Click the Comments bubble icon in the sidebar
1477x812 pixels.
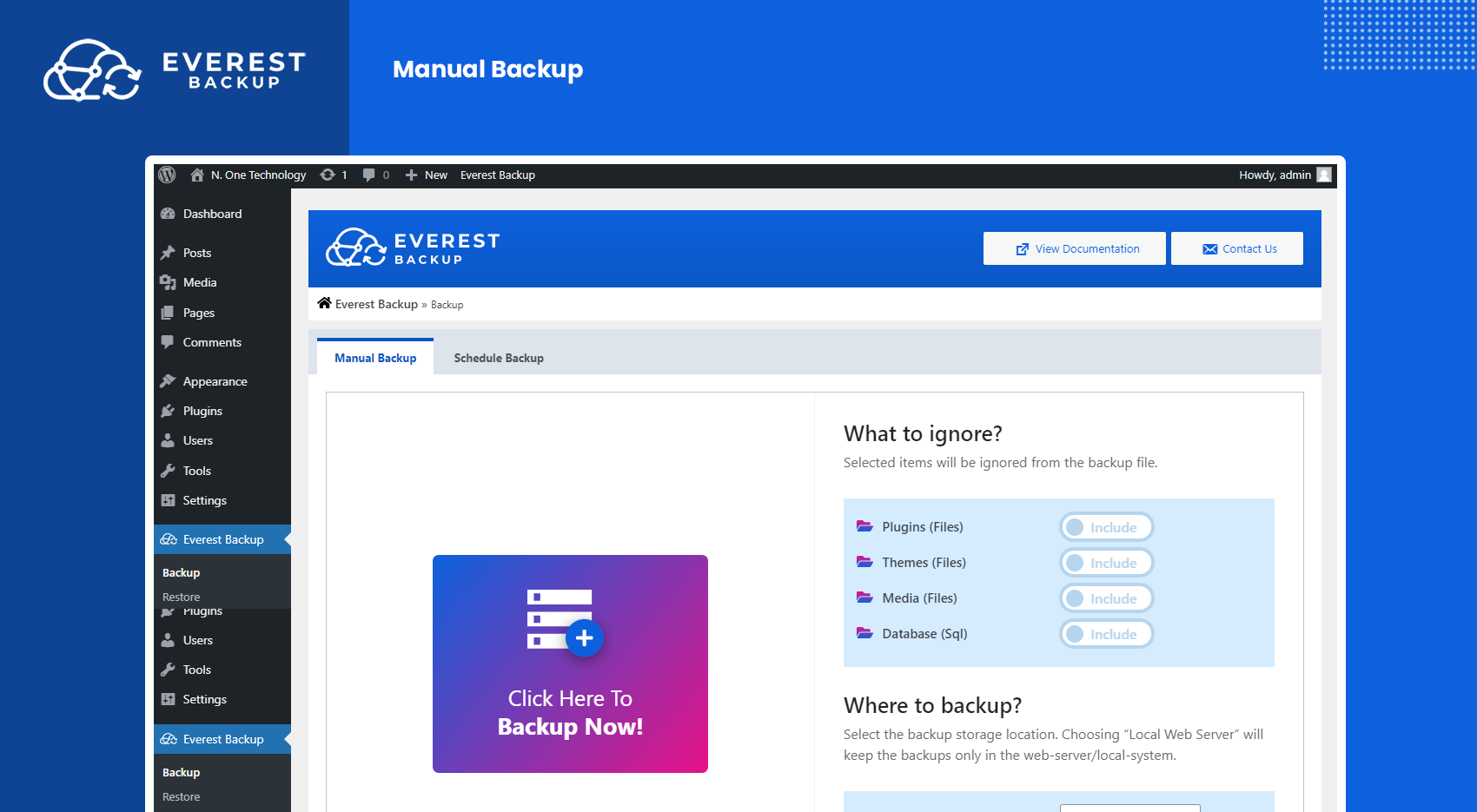click(x=168, y=342)
